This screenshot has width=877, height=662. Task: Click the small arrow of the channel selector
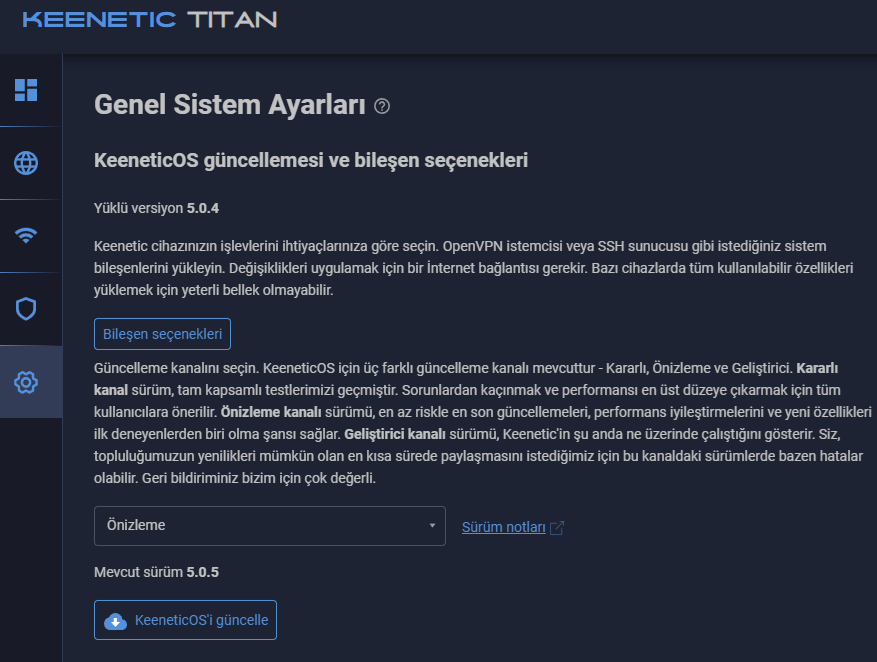(x=431, y=525)
